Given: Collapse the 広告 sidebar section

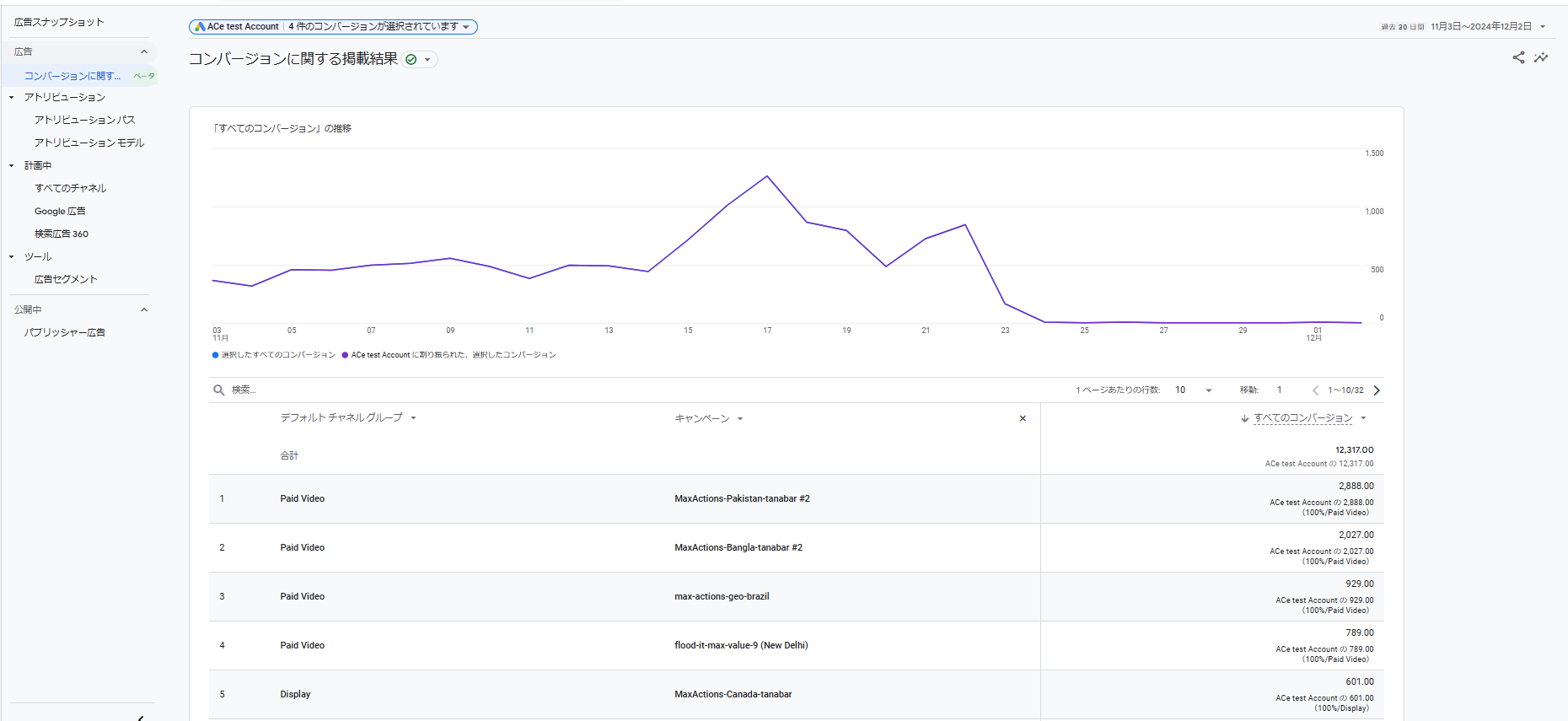Looking at the screenshot, I should tap(144, 51).
